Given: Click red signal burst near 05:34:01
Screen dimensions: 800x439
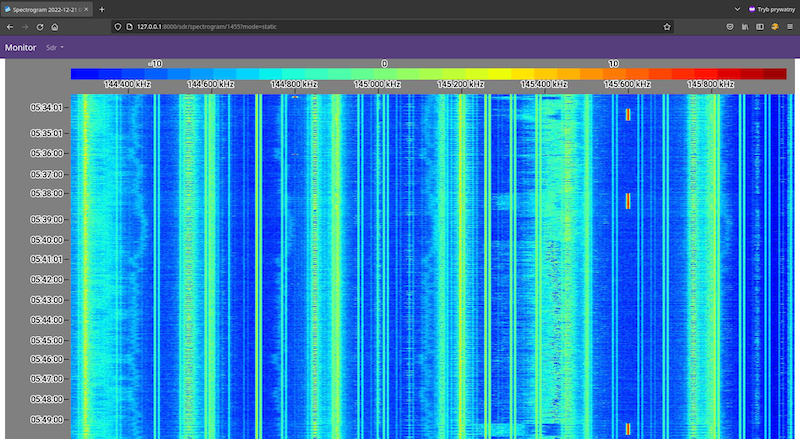Looking at the screenshot, I should pyautogui.click(x=628, y=115).
